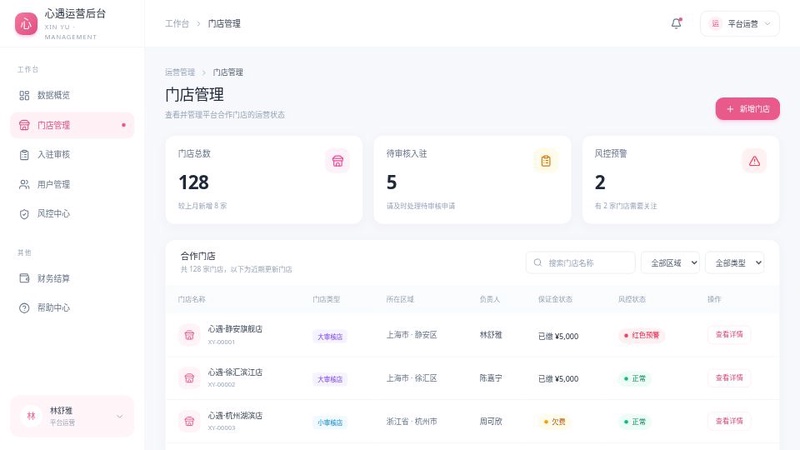Image resolution: width=800 pixels, height=450 pixels.
Task: Click 运营管理 breadcrumb link
Action: coord(180,72)
